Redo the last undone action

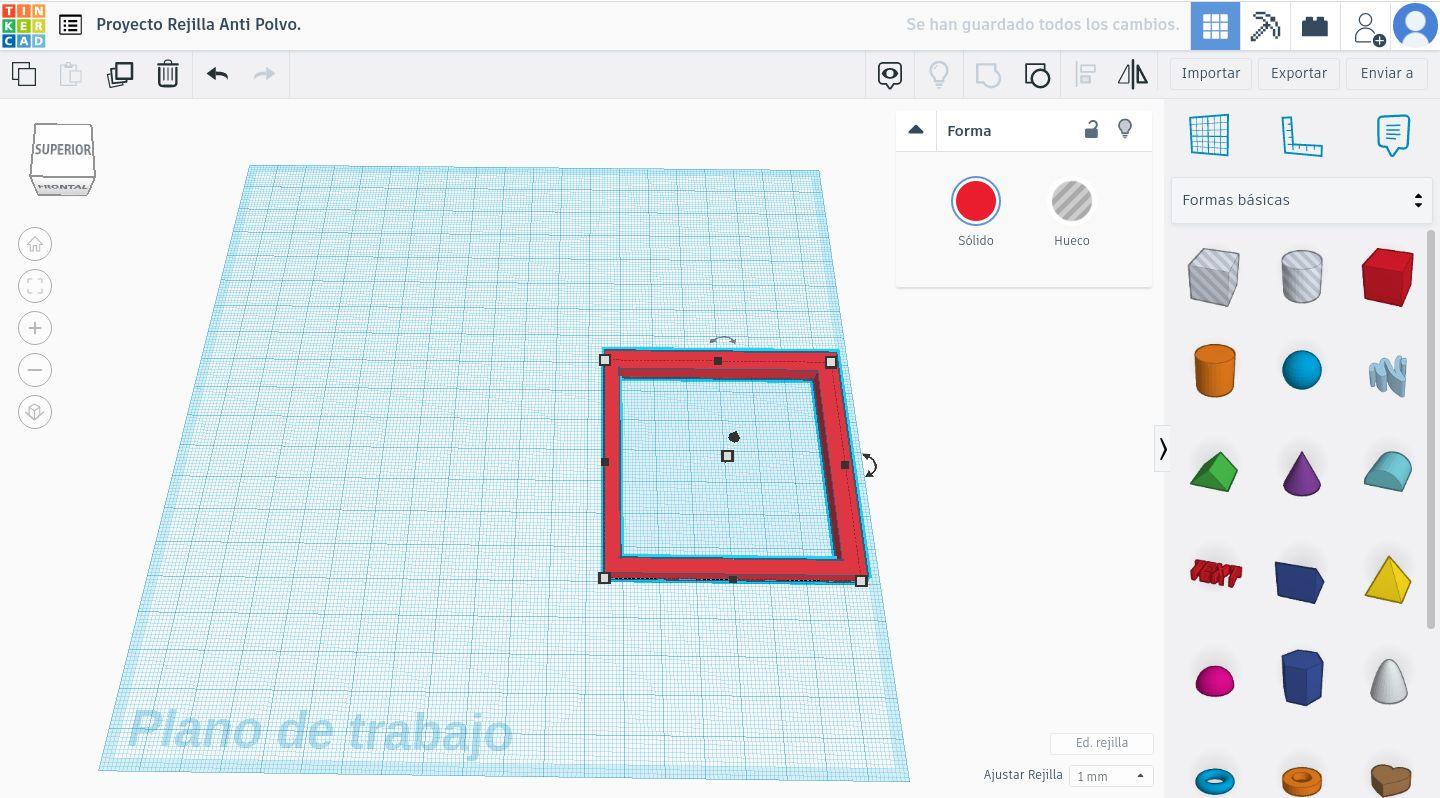point(264,74)
